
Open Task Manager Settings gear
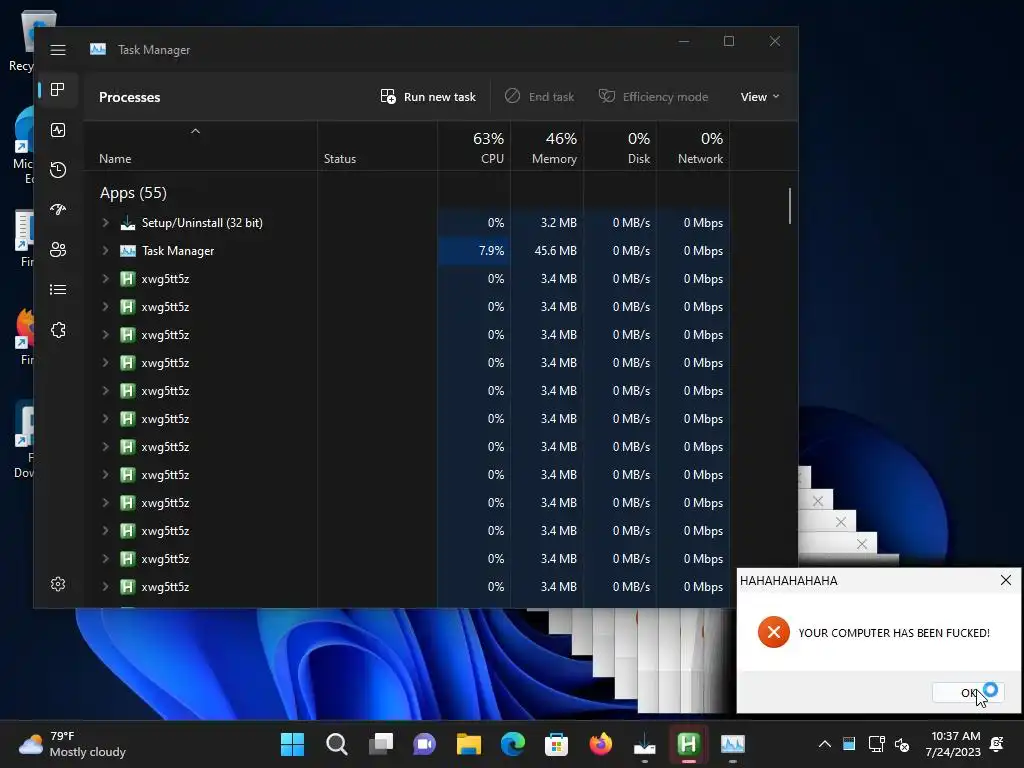coord(58,584)
